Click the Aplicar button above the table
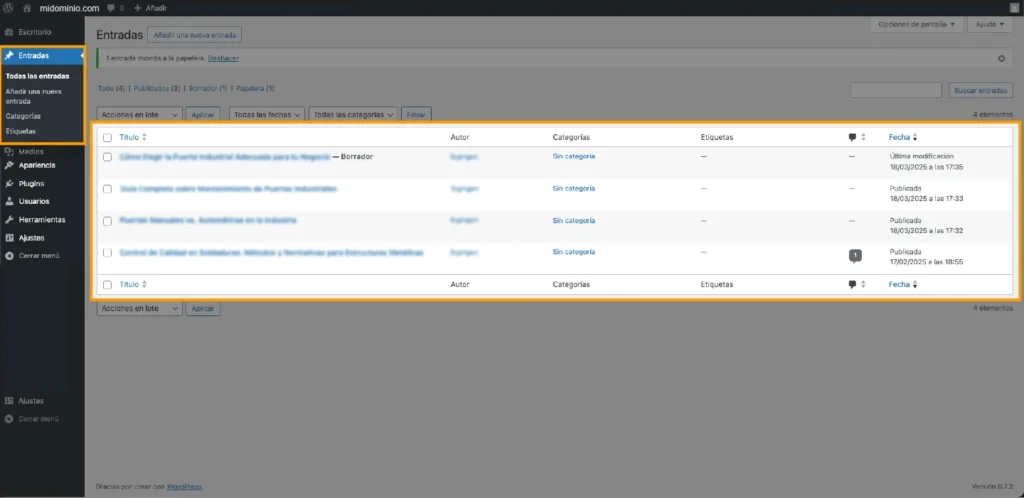The height and width of the screenshot is (498, 1024). pos(203,114)
